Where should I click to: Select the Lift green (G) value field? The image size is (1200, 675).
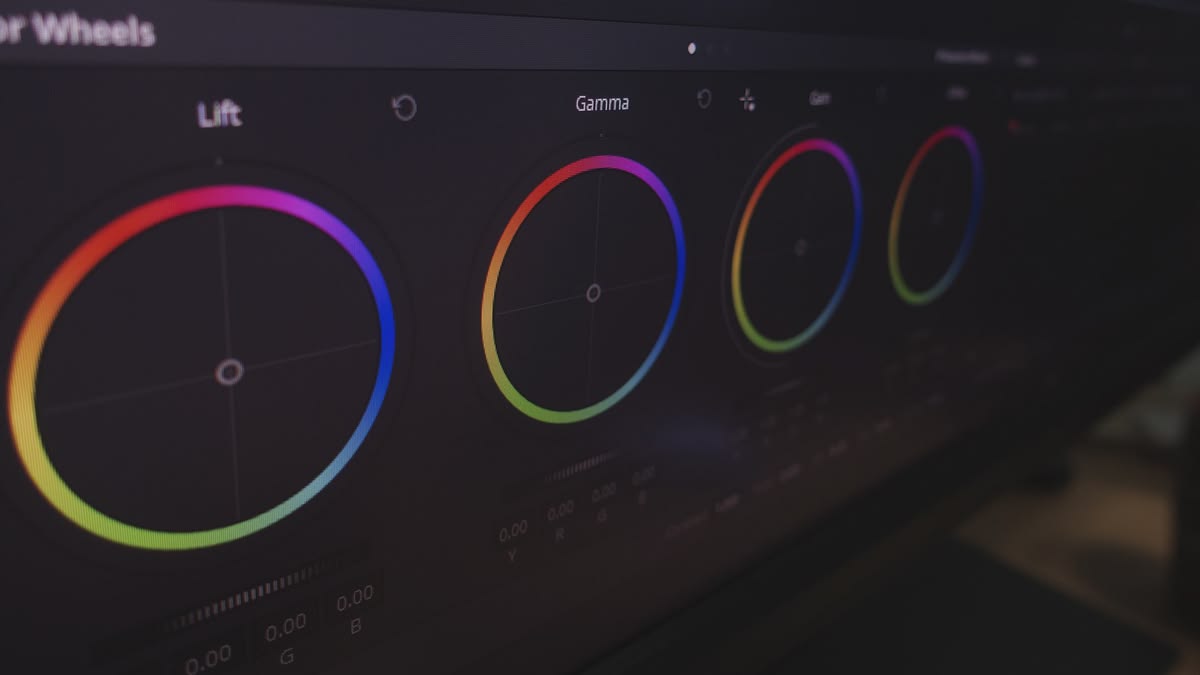(x=285, y=628)
